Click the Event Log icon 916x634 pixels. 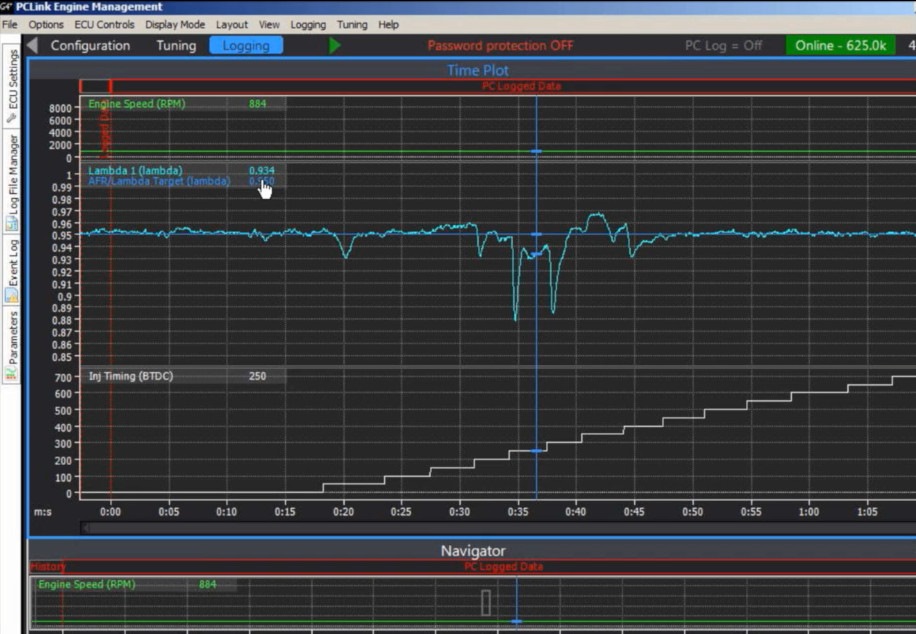(x=11, y=296)
